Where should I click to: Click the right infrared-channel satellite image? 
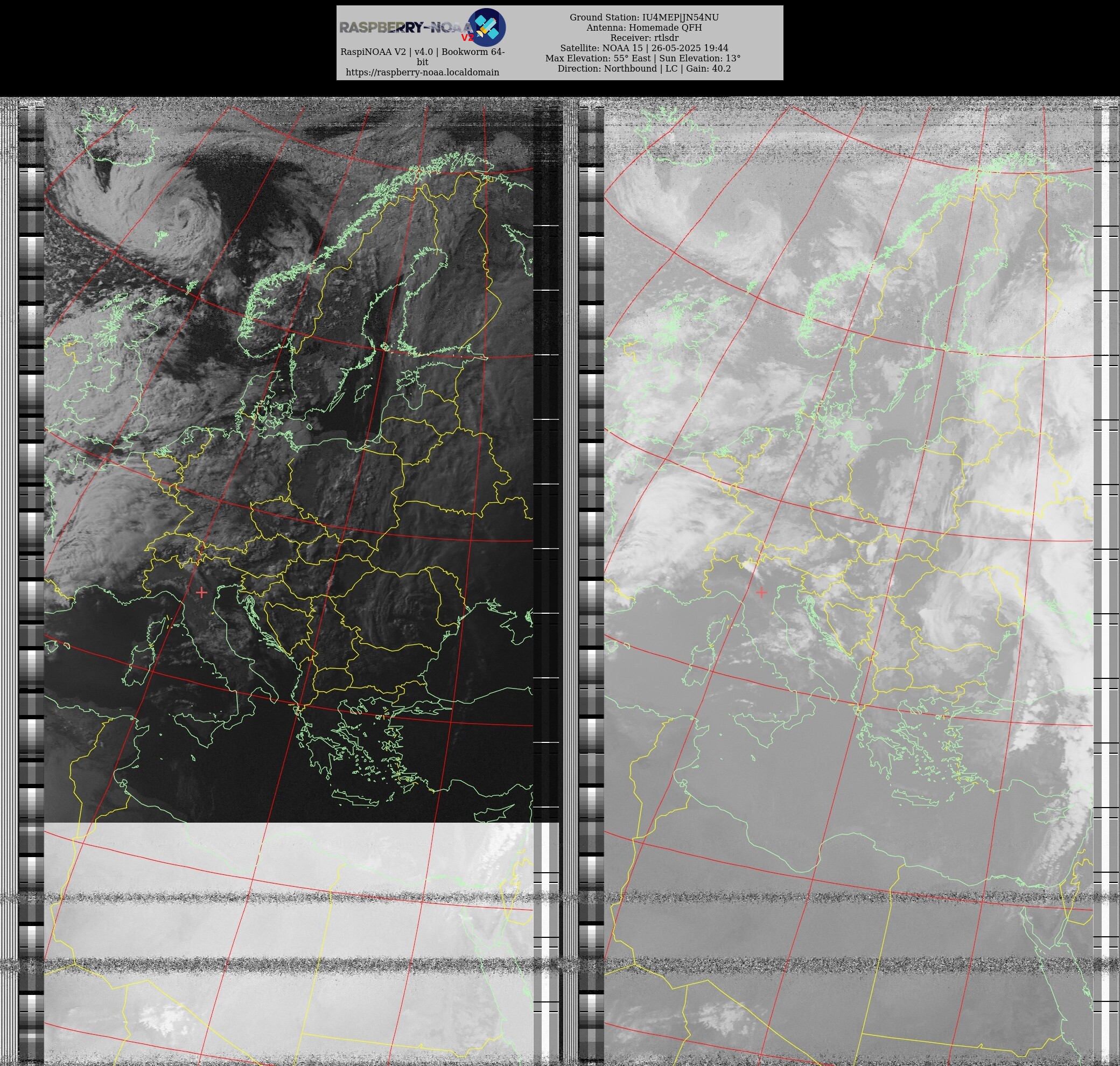(849, 583)
